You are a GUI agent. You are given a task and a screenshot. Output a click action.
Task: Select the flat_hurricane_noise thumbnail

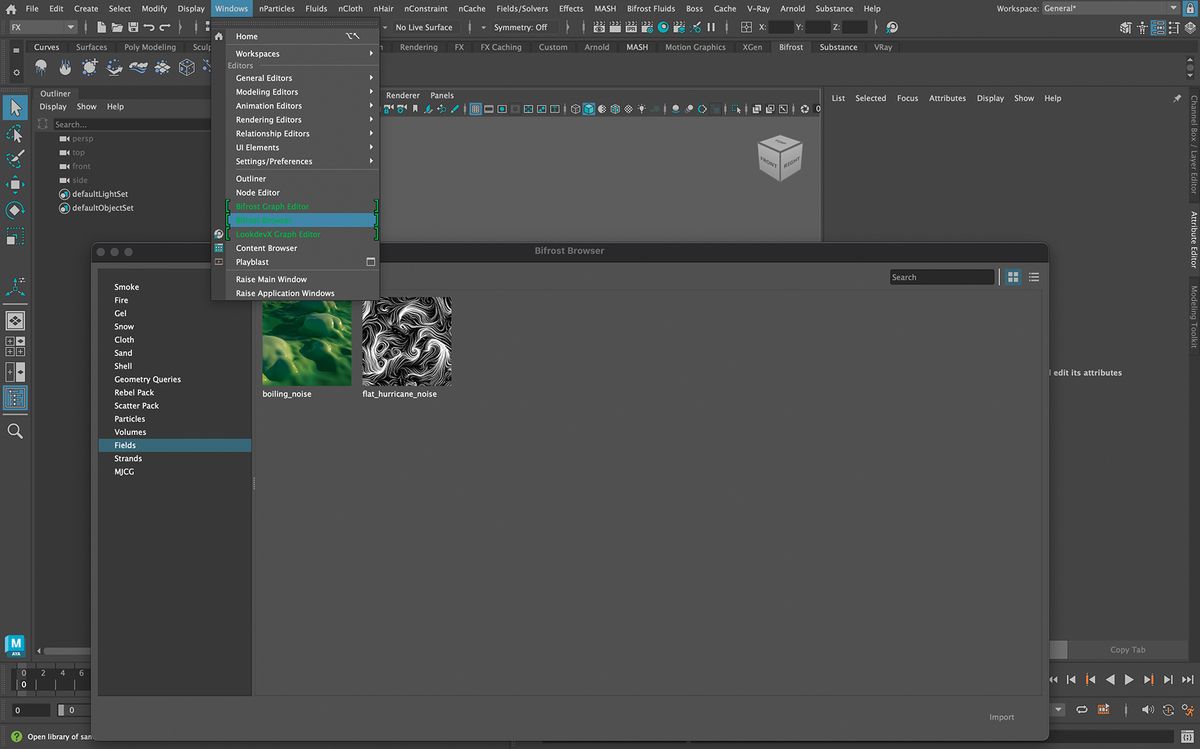[407, 341]
